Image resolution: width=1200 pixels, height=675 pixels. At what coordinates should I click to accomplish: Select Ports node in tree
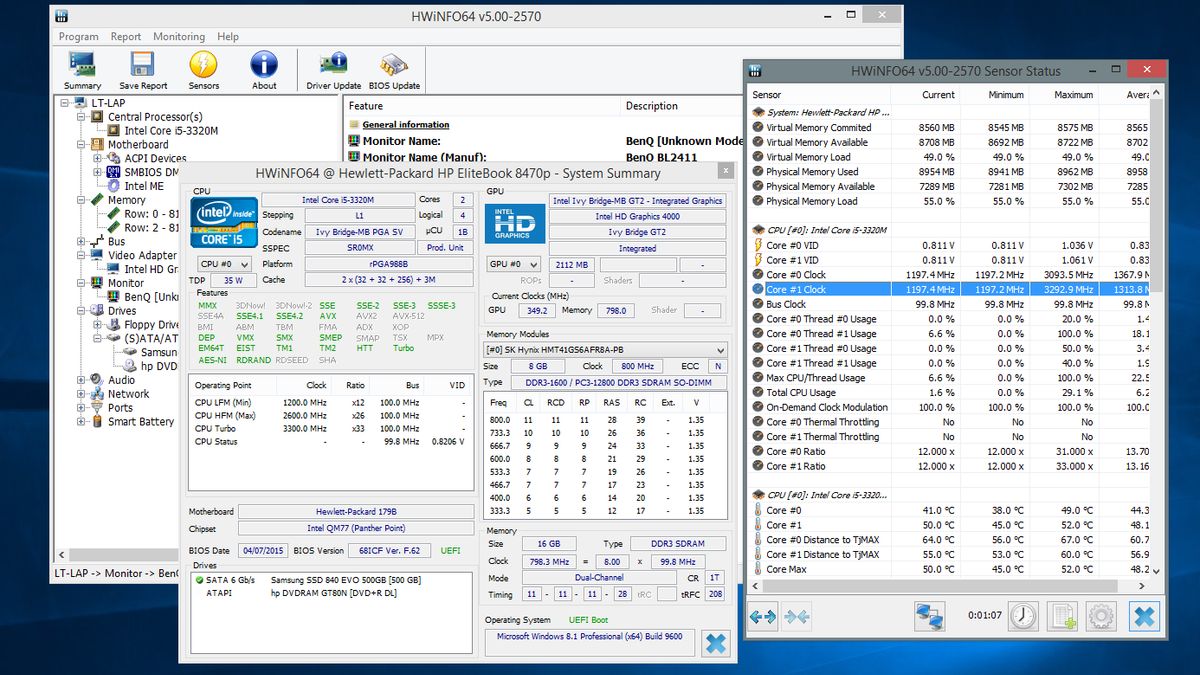pyautogui.click(x=121, y=408)
